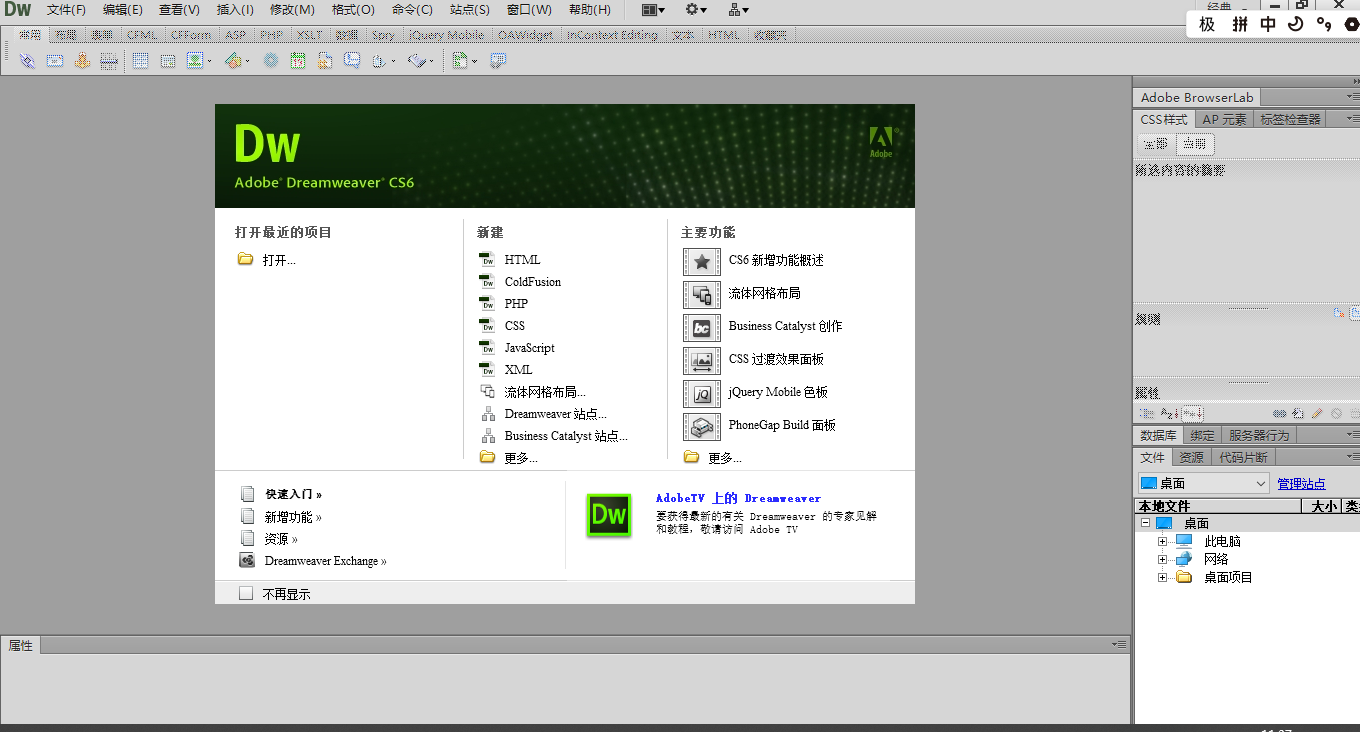The height and width of the screenshot is (732, 1360).
Task: Toggle CSS properties list view (Az)
Action: 1171,413
